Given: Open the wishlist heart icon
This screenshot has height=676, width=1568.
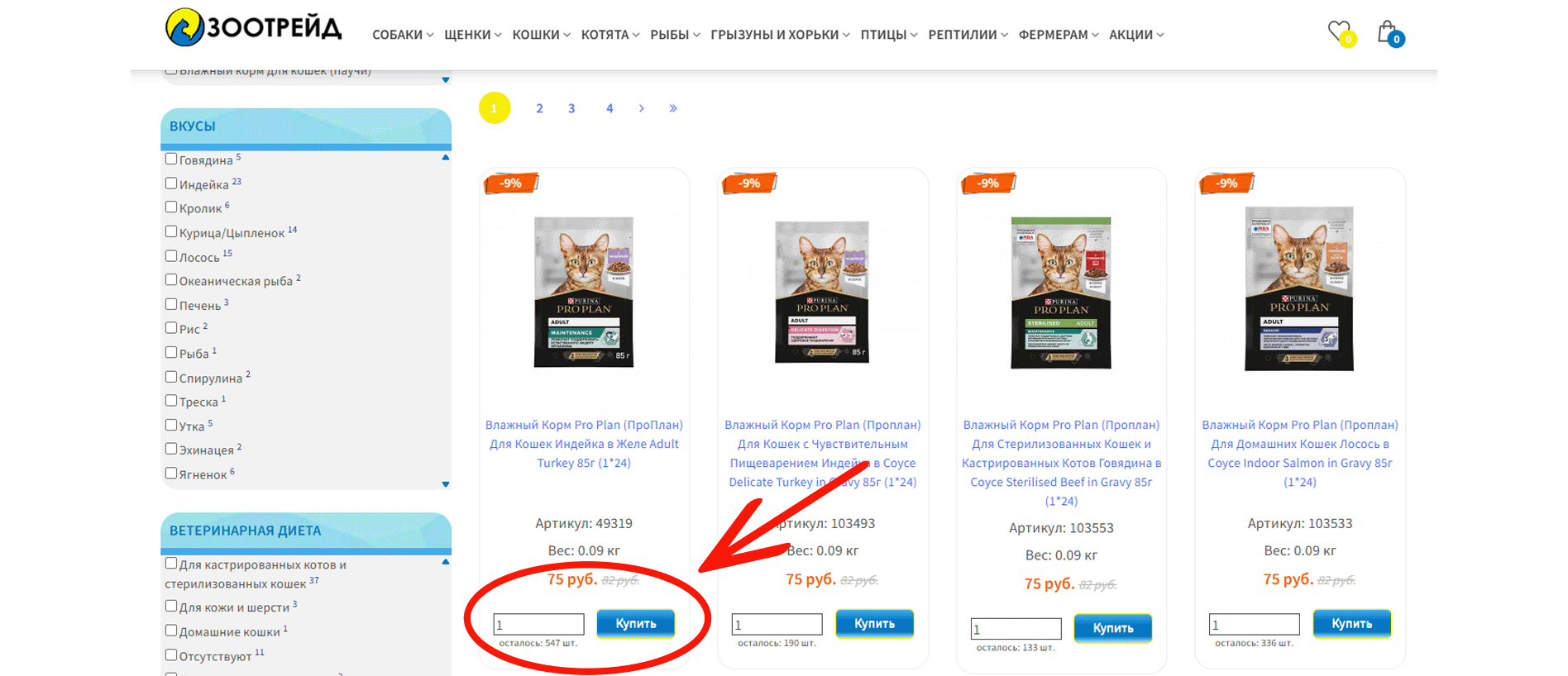Looking at the screenshot, I should click(x=1341, y=33).
